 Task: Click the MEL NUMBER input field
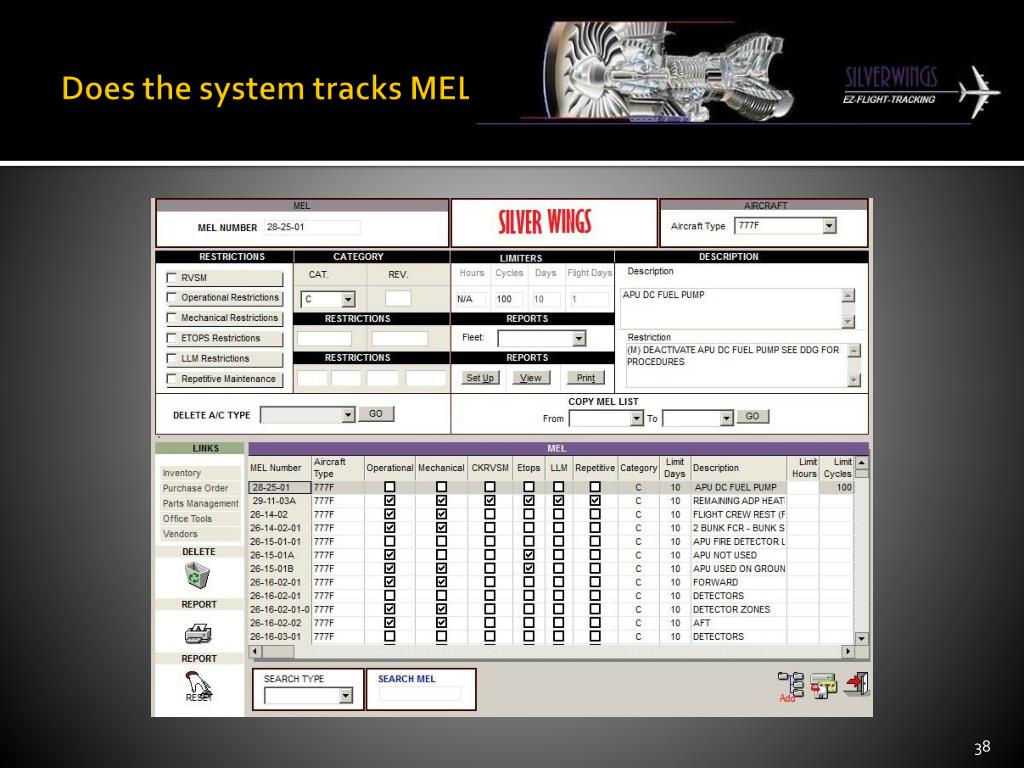[x=312, y=227]
